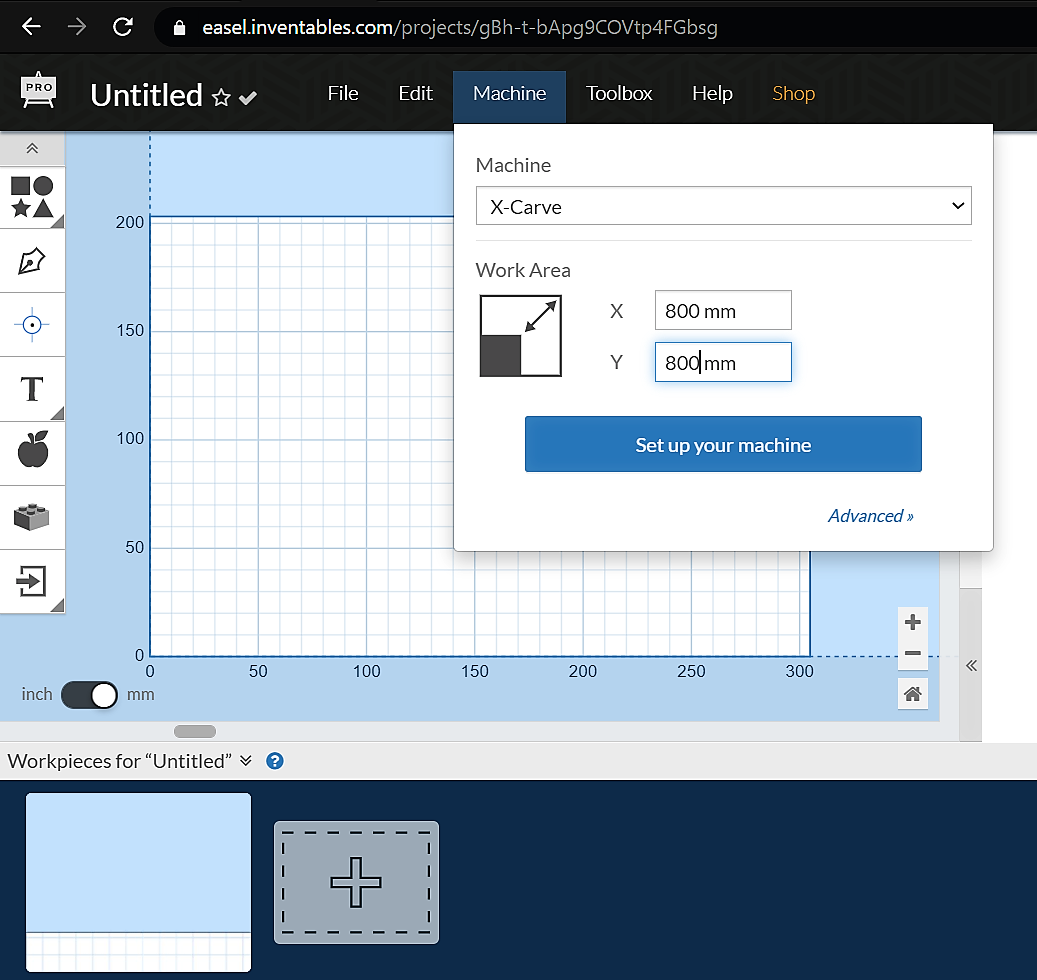Open the Toolbox menu
Viewport: 1037px width, 980px height.
tap(619, 93)
